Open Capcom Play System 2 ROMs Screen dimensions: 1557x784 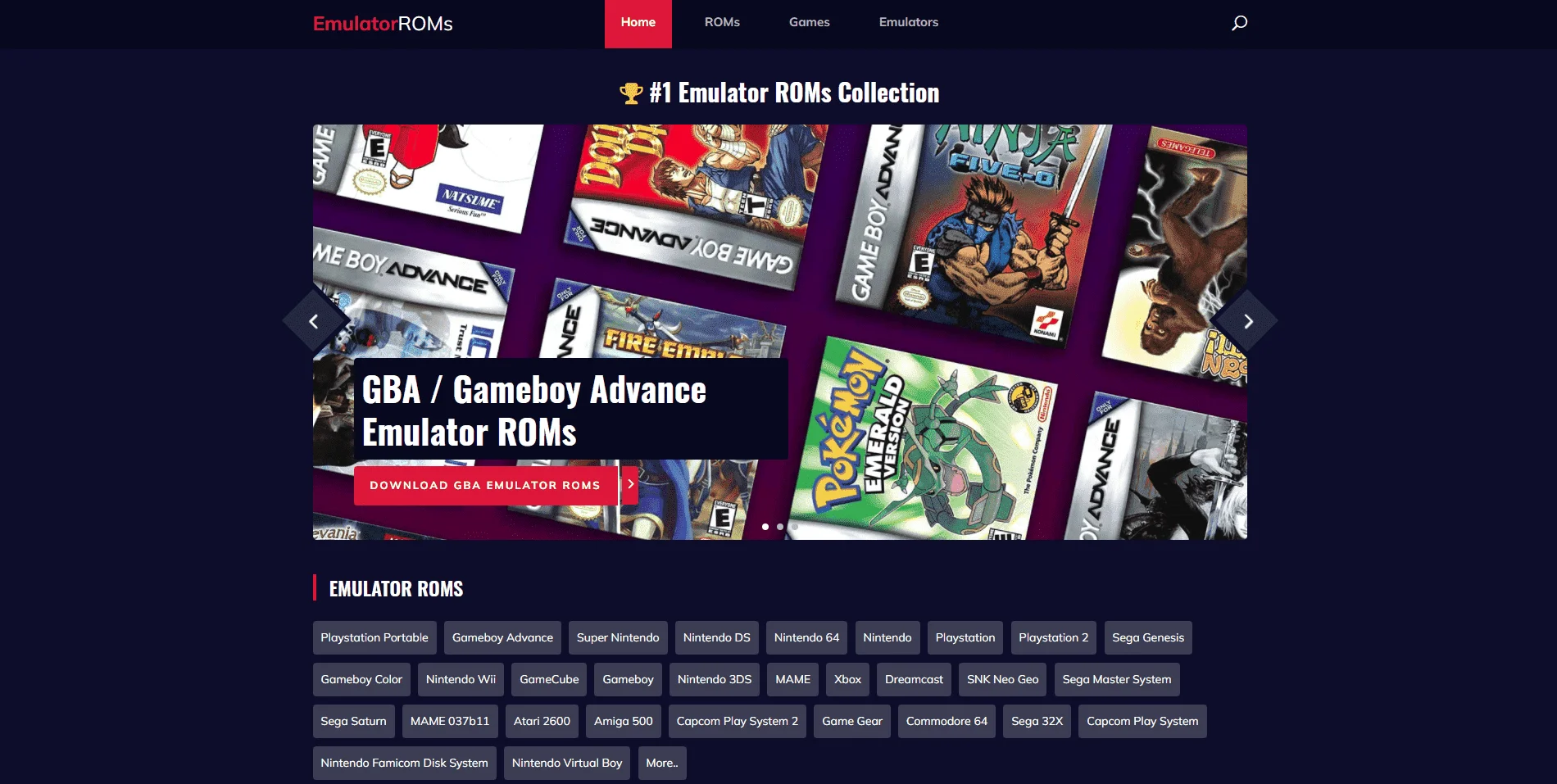click(x=738, y=721)
